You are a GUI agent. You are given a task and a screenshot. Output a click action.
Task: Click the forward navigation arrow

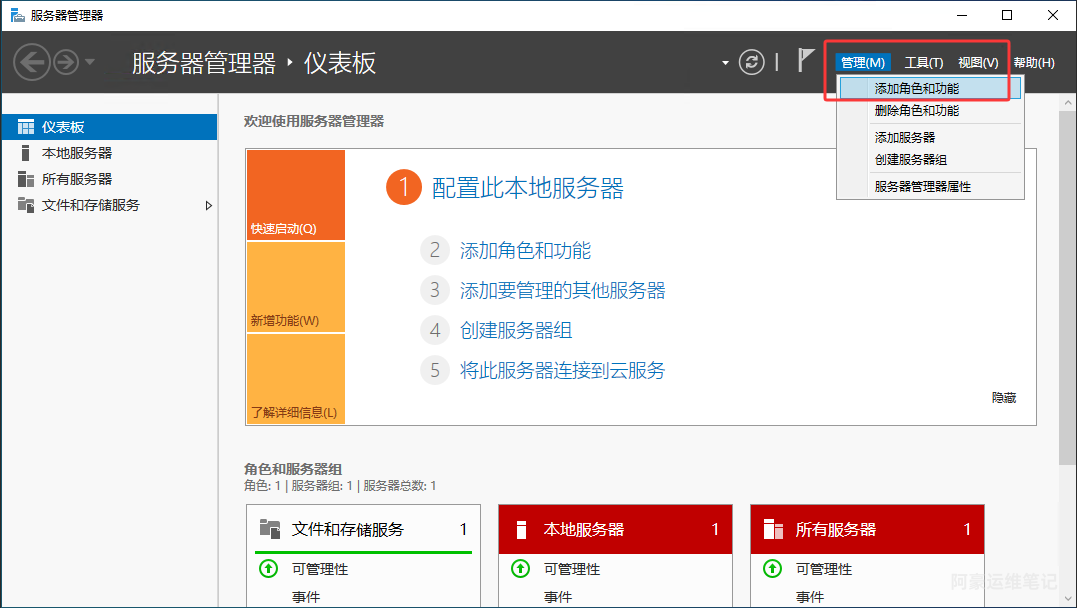(66, 63)
